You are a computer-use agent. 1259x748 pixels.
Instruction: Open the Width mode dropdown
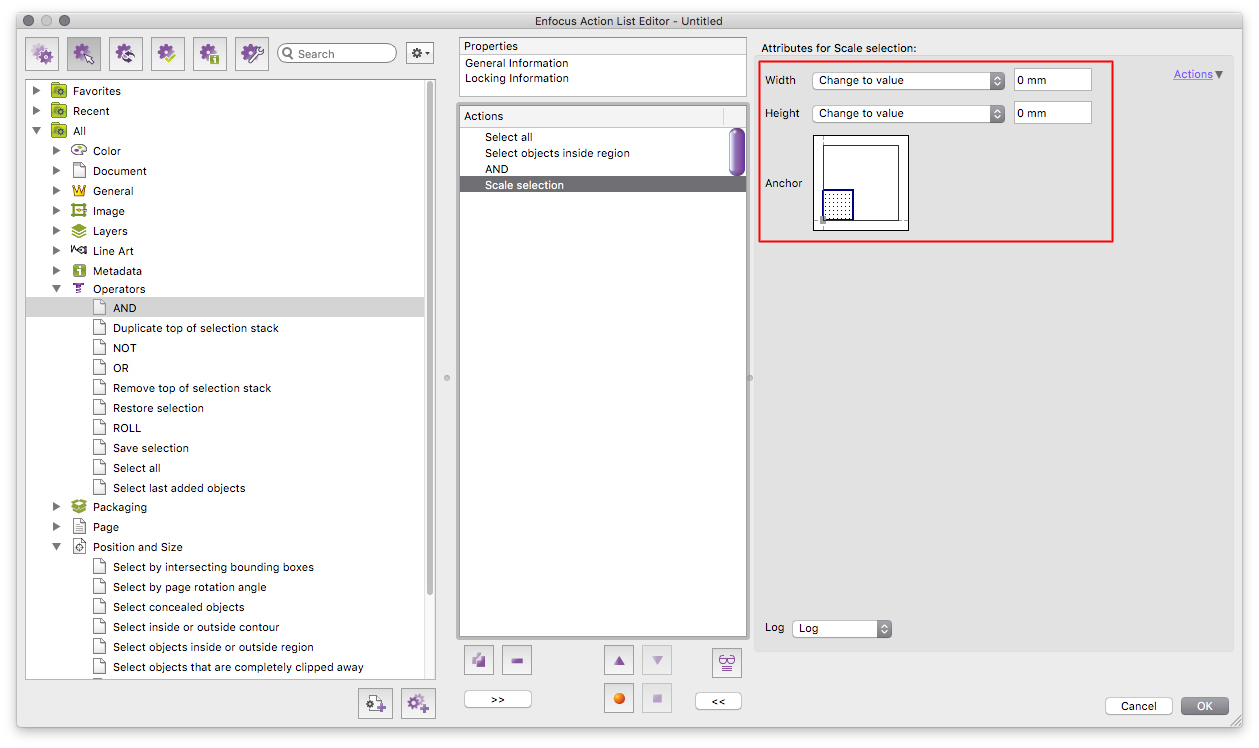coord(908,80)
